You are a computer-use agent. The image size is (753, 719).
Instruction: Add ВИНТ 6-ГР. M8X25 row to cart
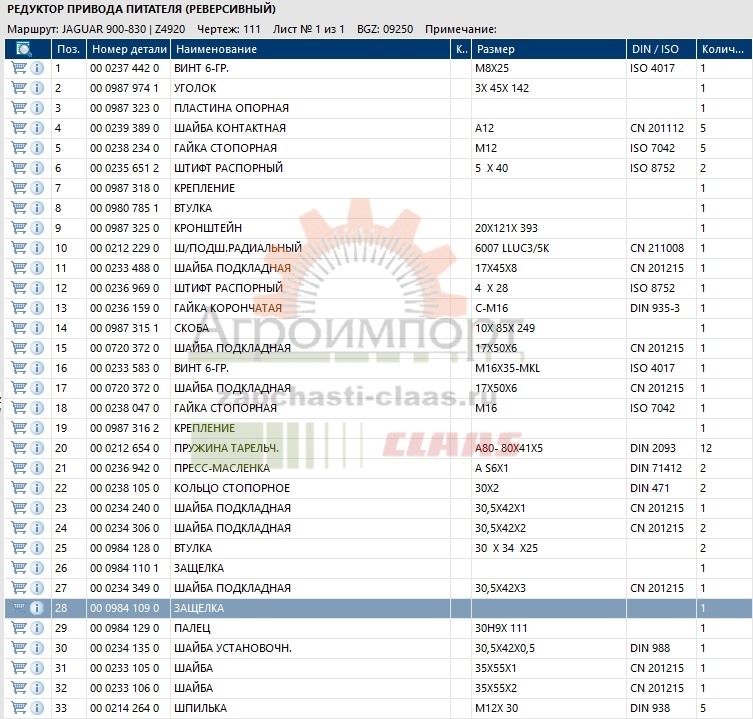[x=19, y=68]
